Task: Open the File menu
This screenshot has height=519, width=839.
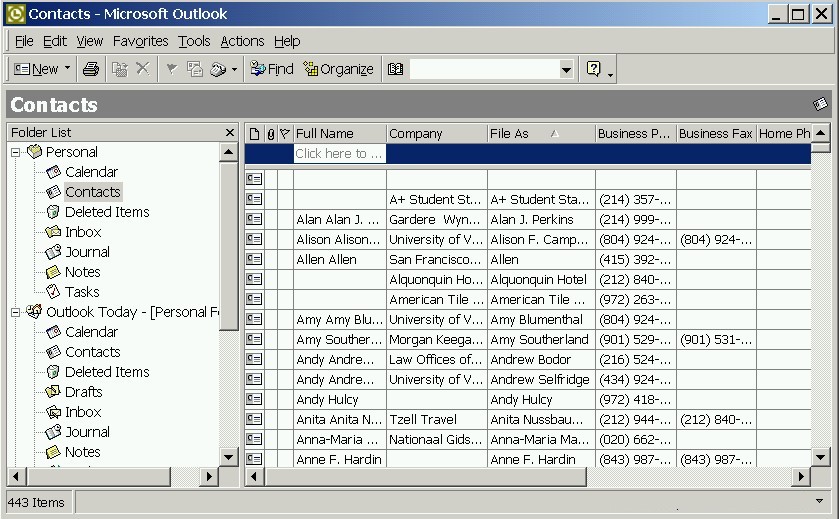Action: tap(24, 41)
